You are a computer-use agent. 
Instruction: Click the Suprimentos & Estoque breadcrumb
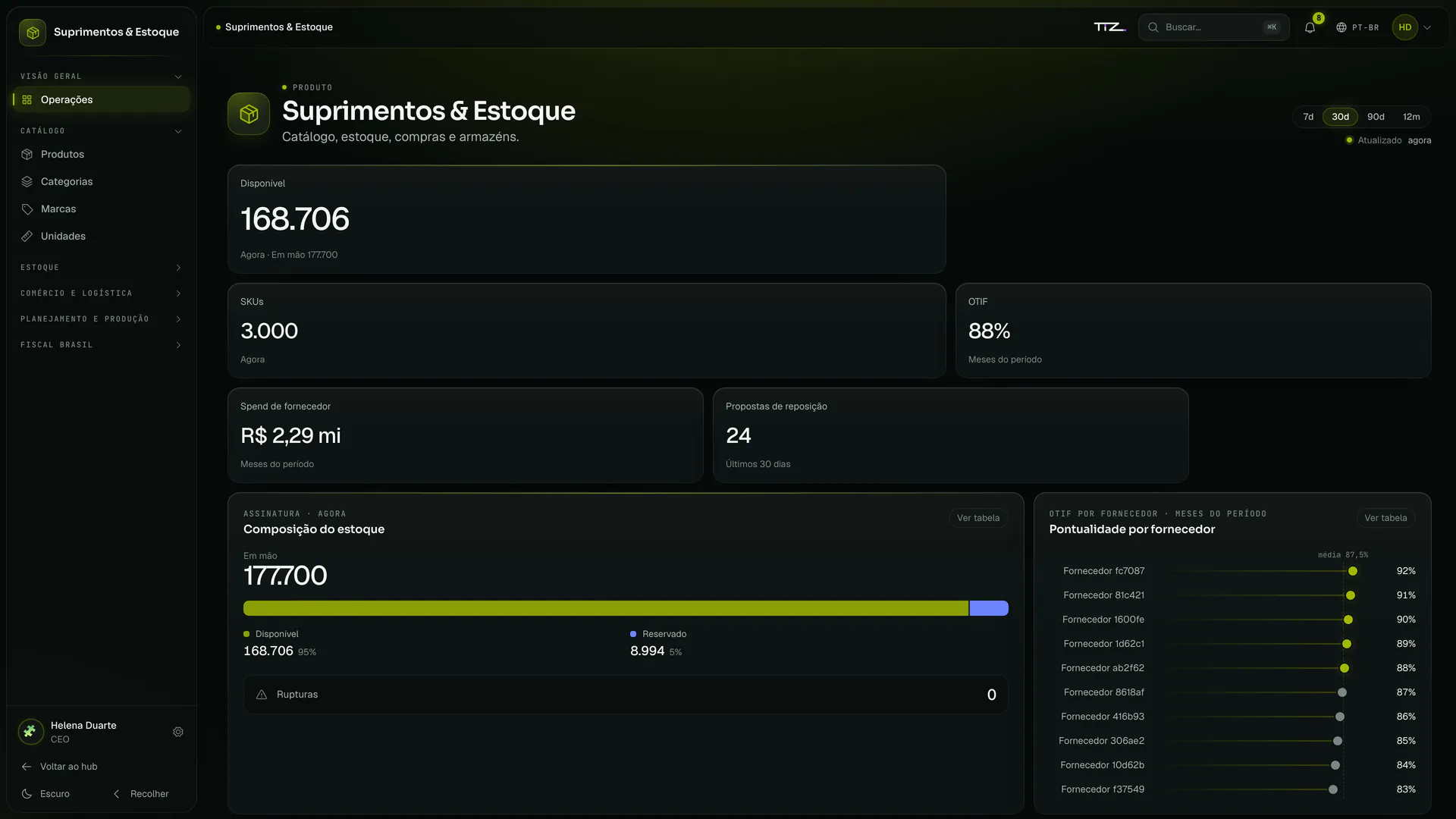pos(278,27)
